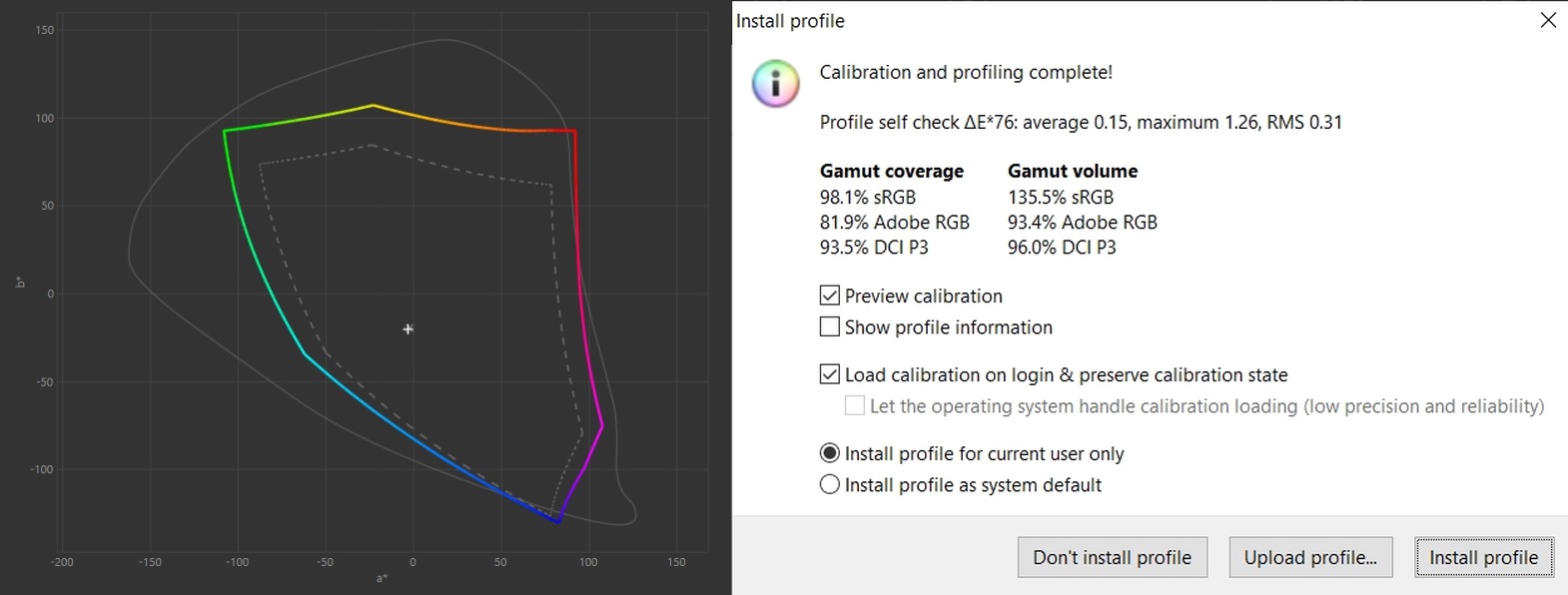Click Don't install profile button
Screen dimensions: 1568x595
point(1112,557)
